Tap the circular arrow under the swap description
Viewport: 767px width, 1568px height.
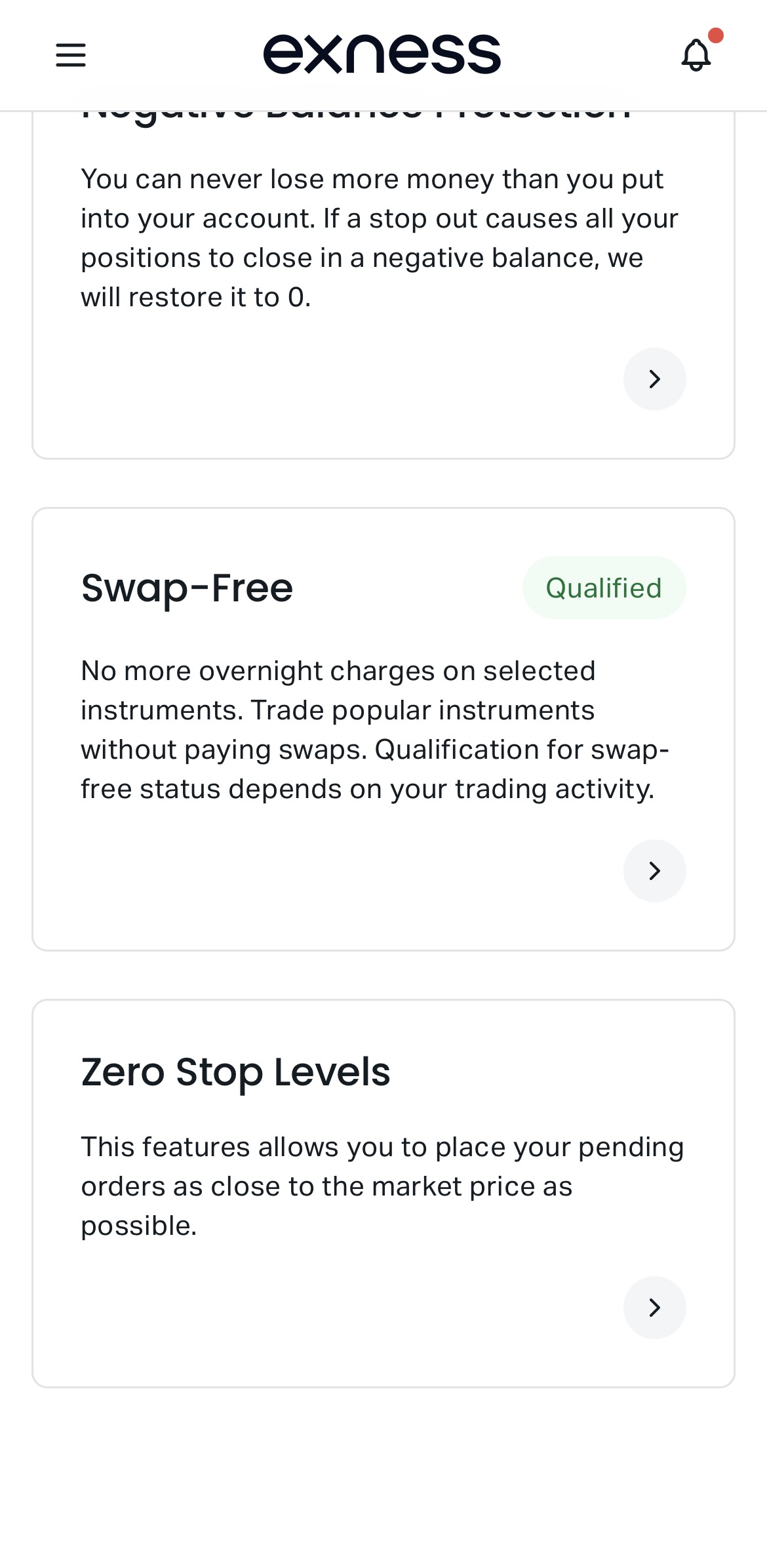pyautogui.click(x=654, y=871)
